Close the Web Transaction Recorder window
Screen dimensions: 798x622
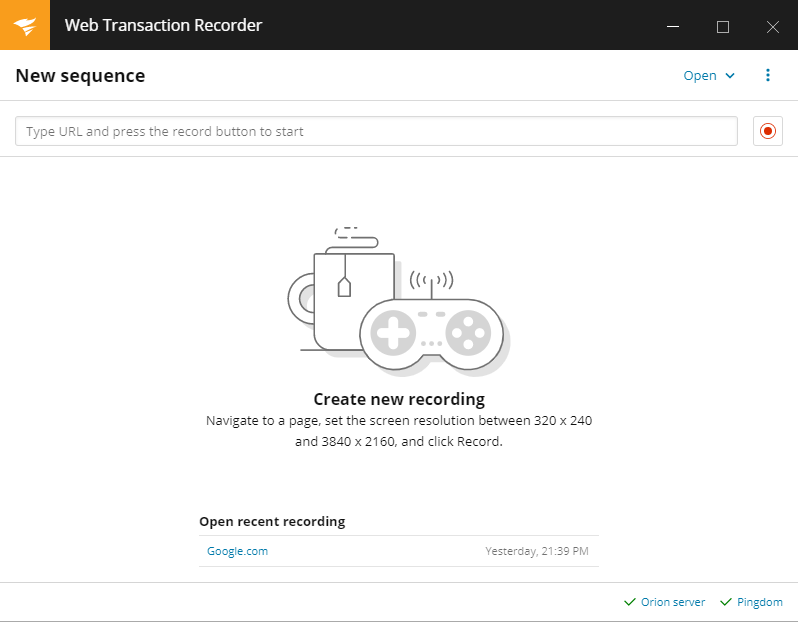click(x=772, y=26)
